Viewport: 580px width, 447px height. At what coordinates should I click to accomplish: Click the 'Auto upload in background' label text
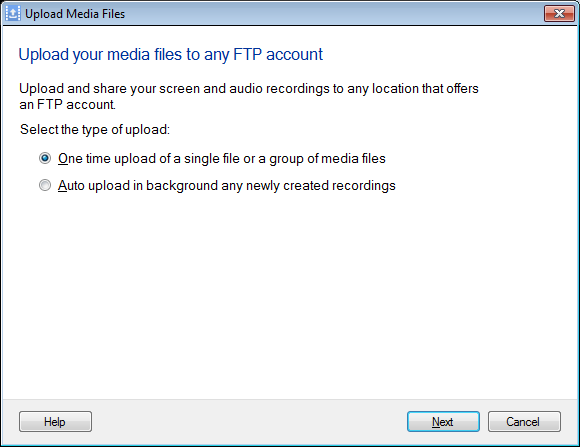coord(226,186)
